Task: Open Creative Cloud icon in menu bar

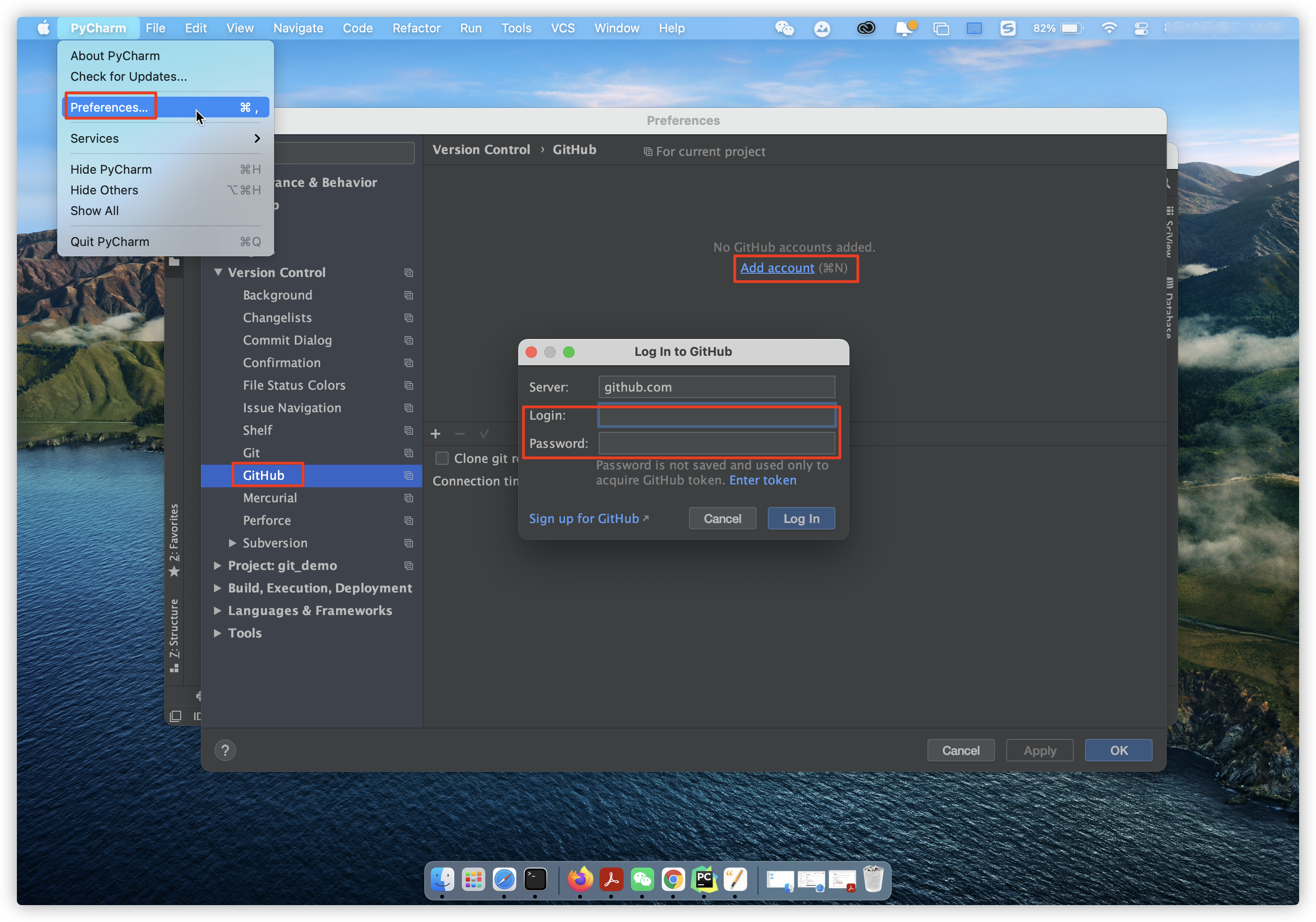Action: 865,28
